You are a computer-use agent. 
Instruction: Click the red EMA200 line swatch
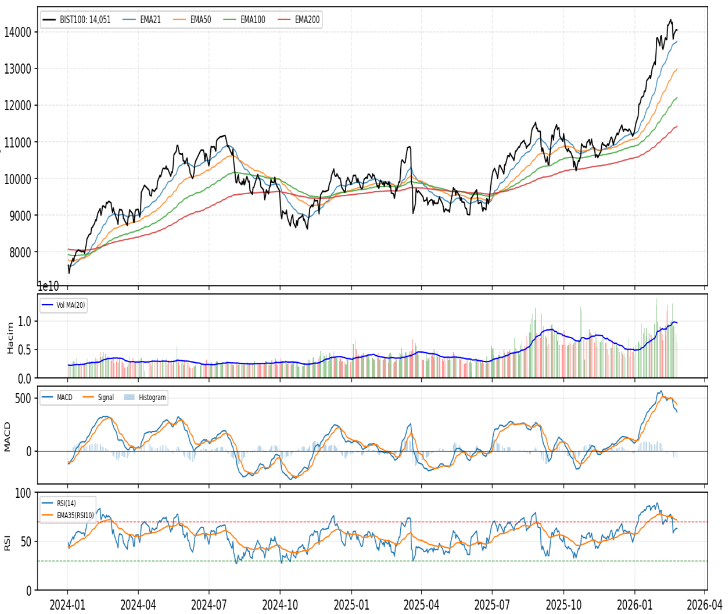pos(283,19)
